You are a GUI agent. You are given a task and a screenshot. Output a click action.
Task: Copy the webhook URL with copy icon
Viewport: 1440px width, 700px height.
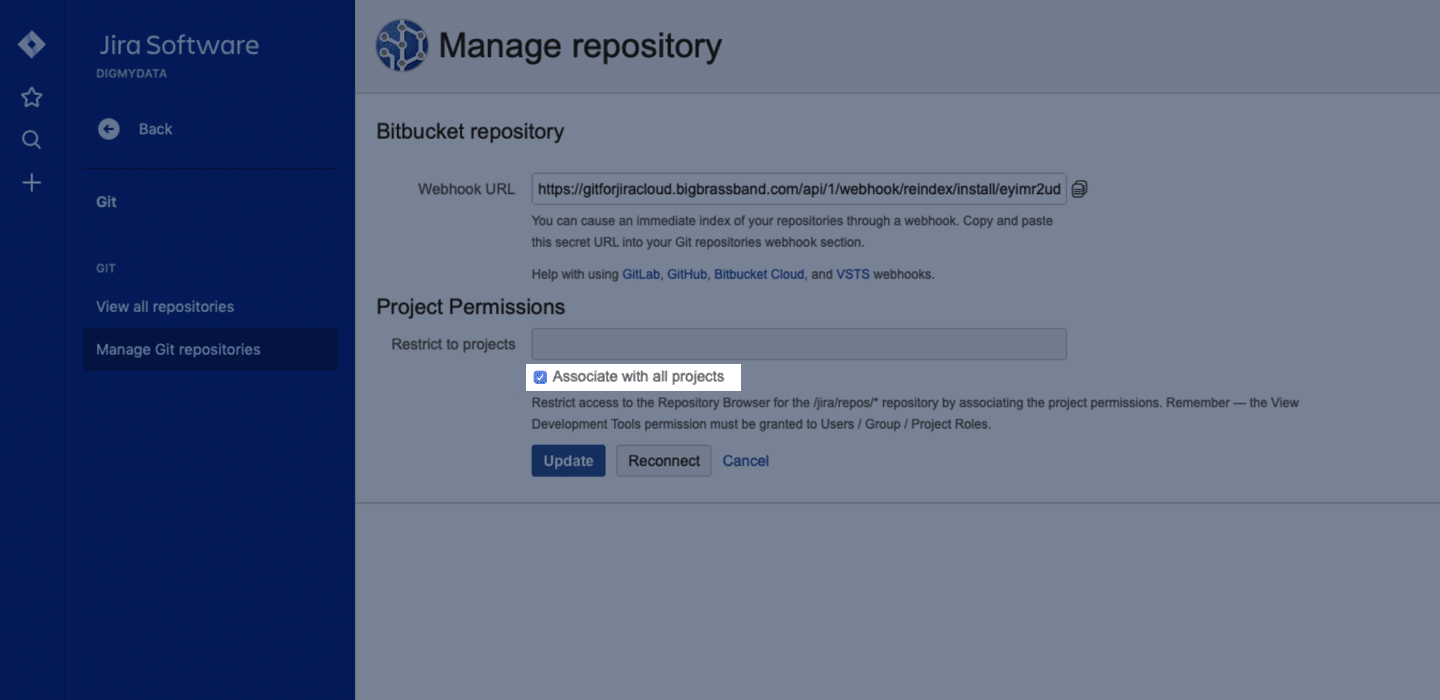(x=1079, y=189)
